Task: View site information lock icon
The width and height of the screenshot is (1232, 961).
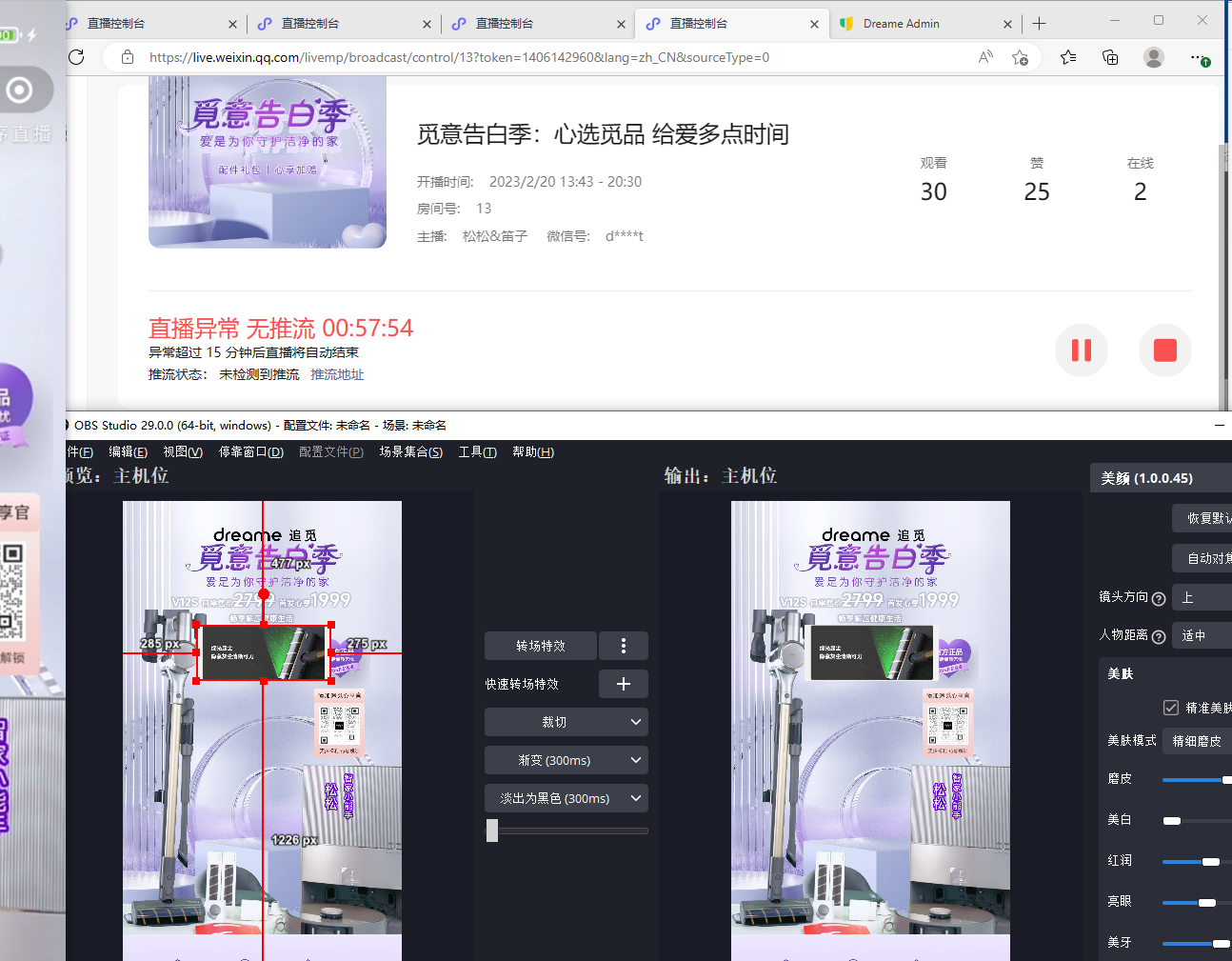Action: [x=128, y=57]
